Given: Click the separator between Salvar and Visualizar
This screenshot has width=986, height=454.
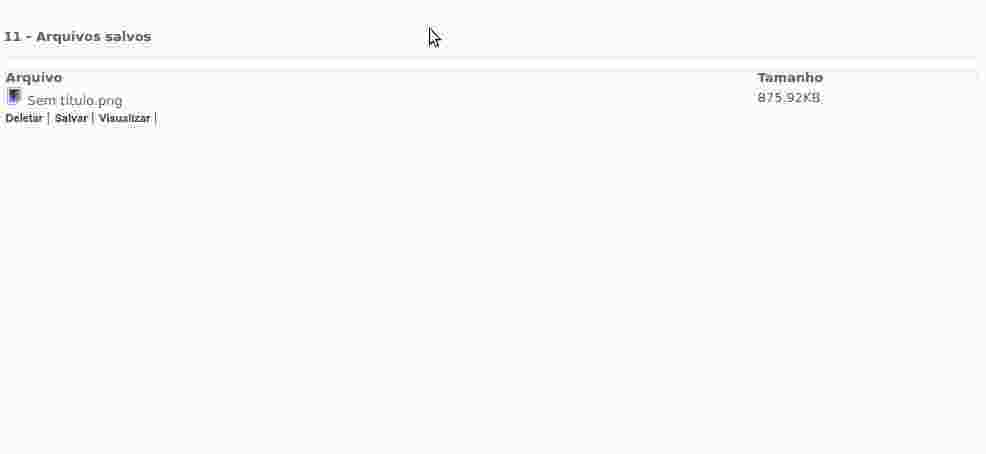Looking at the screenshot, I should pos(93,118).
